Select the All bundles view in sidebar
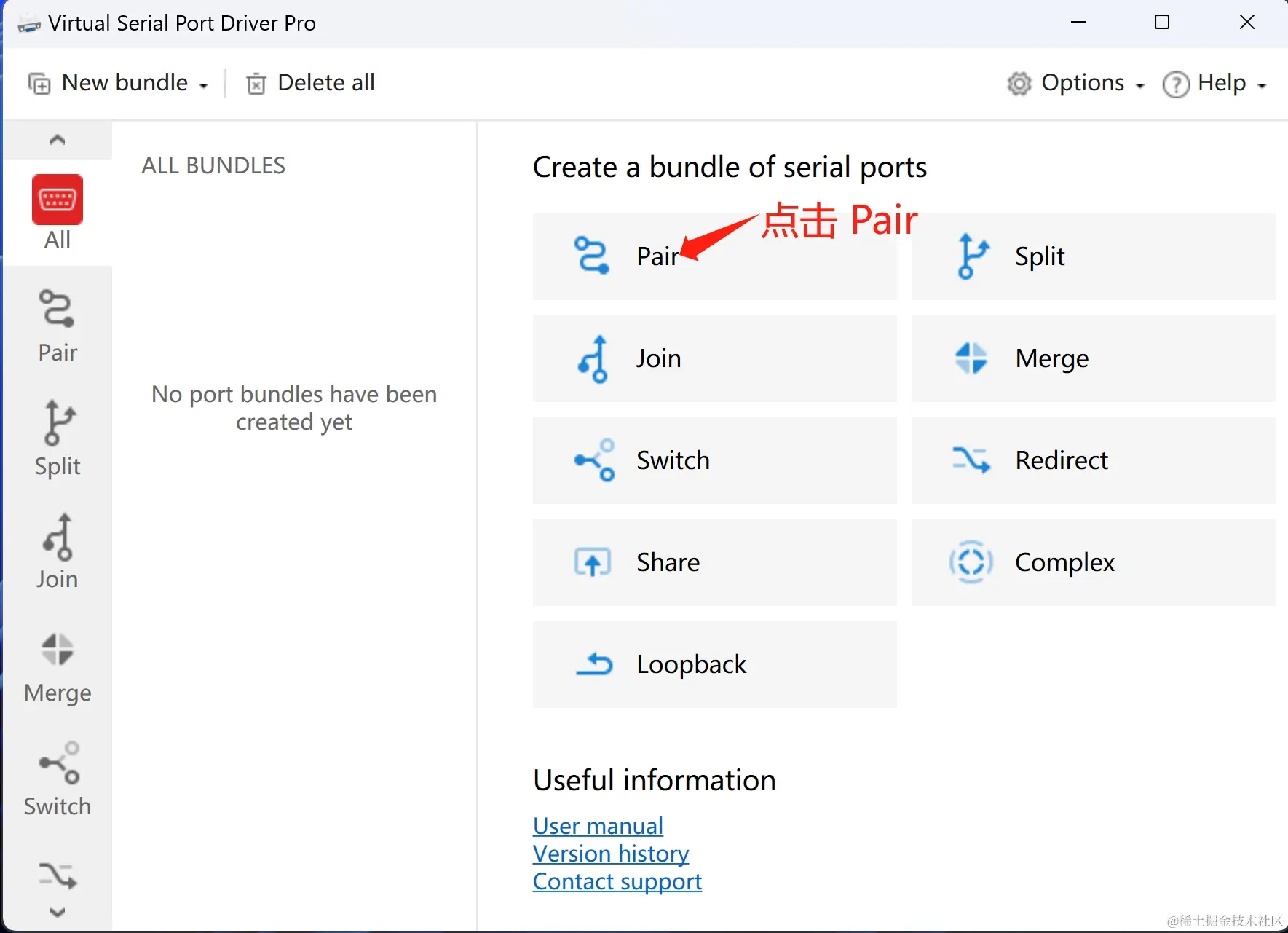This screenshot has height=933, width=1288. (57, 213)
